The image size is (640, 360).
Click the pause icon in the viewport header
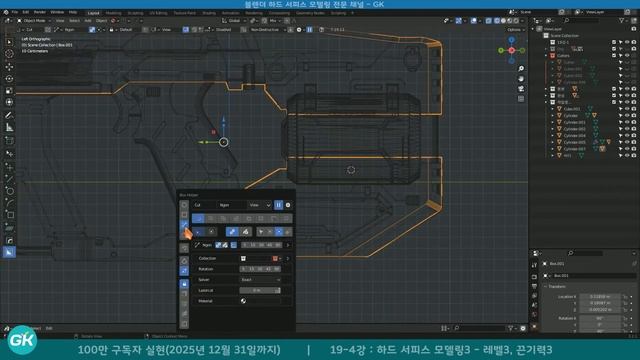309,29
